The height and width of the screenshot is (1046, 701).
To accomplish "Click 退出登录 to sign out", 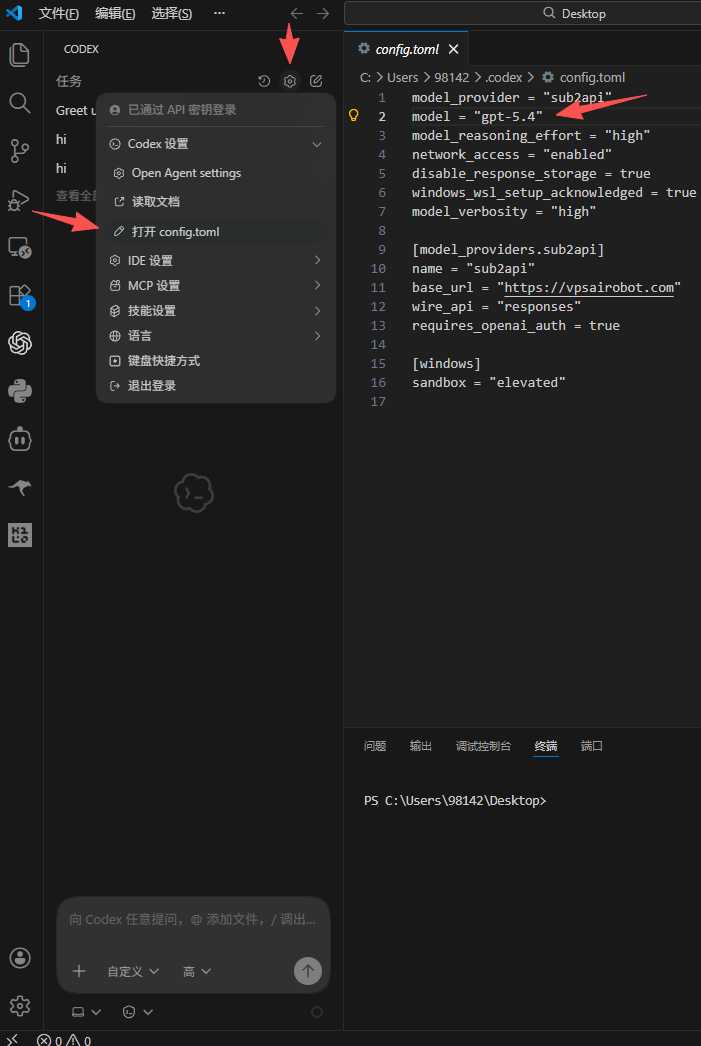I will click(216, 386).
